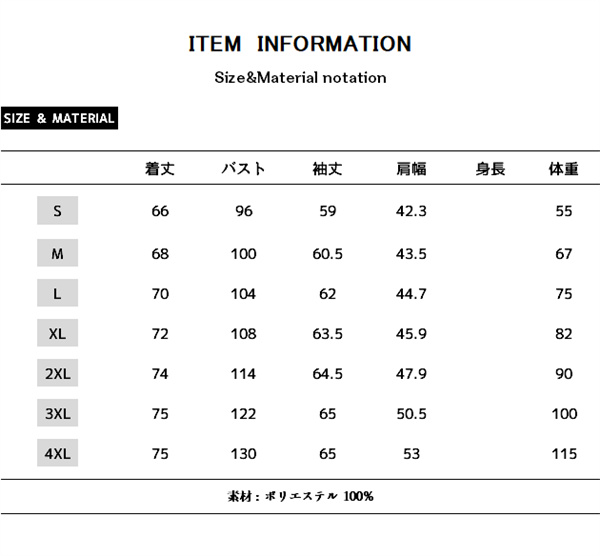Click the バスト column header
Image resolution: width=600 pixels, height=556 pixels.
[x=243, y=169]
